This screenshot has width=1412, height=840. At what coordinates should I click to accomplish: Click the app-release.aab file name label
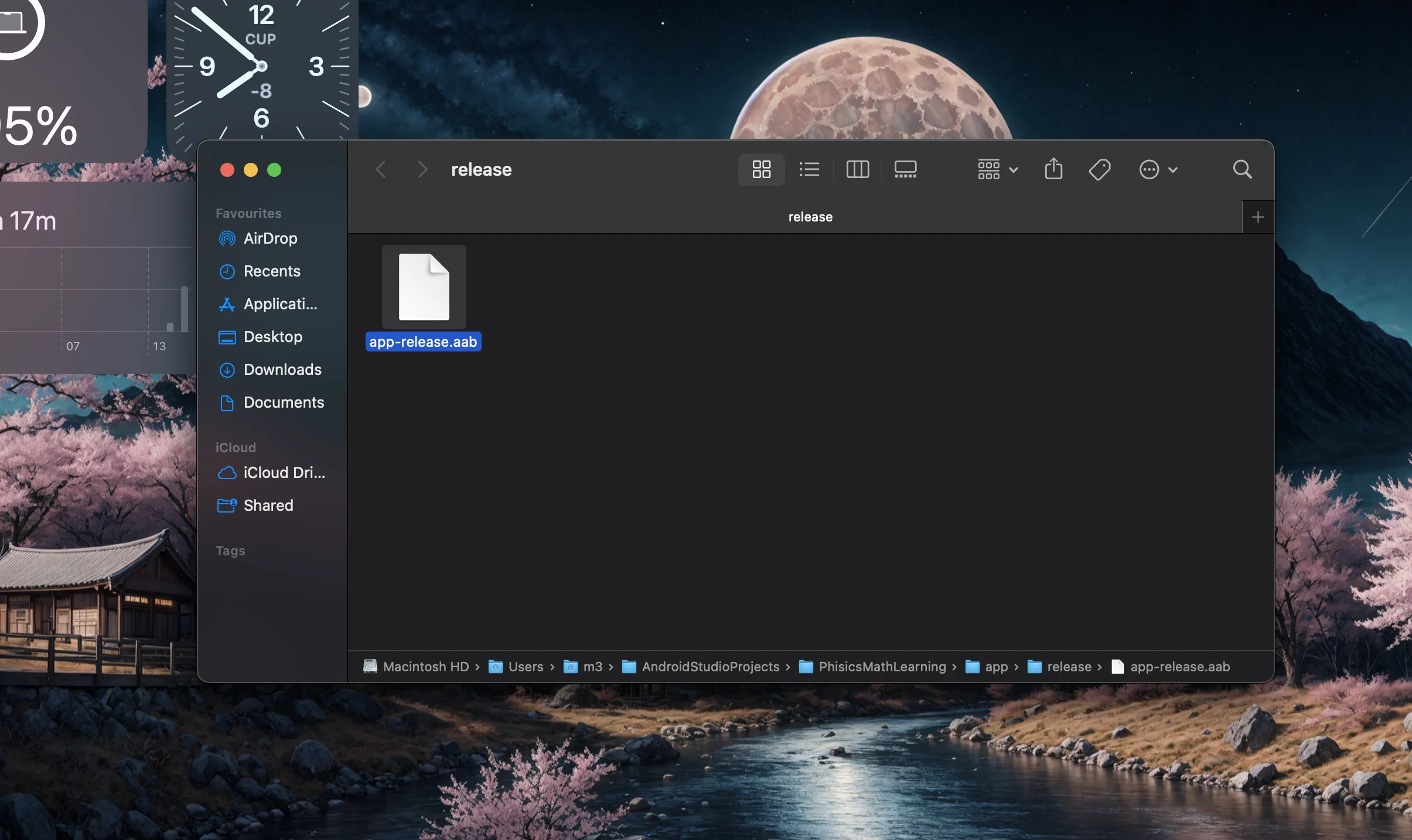point(423,342)
